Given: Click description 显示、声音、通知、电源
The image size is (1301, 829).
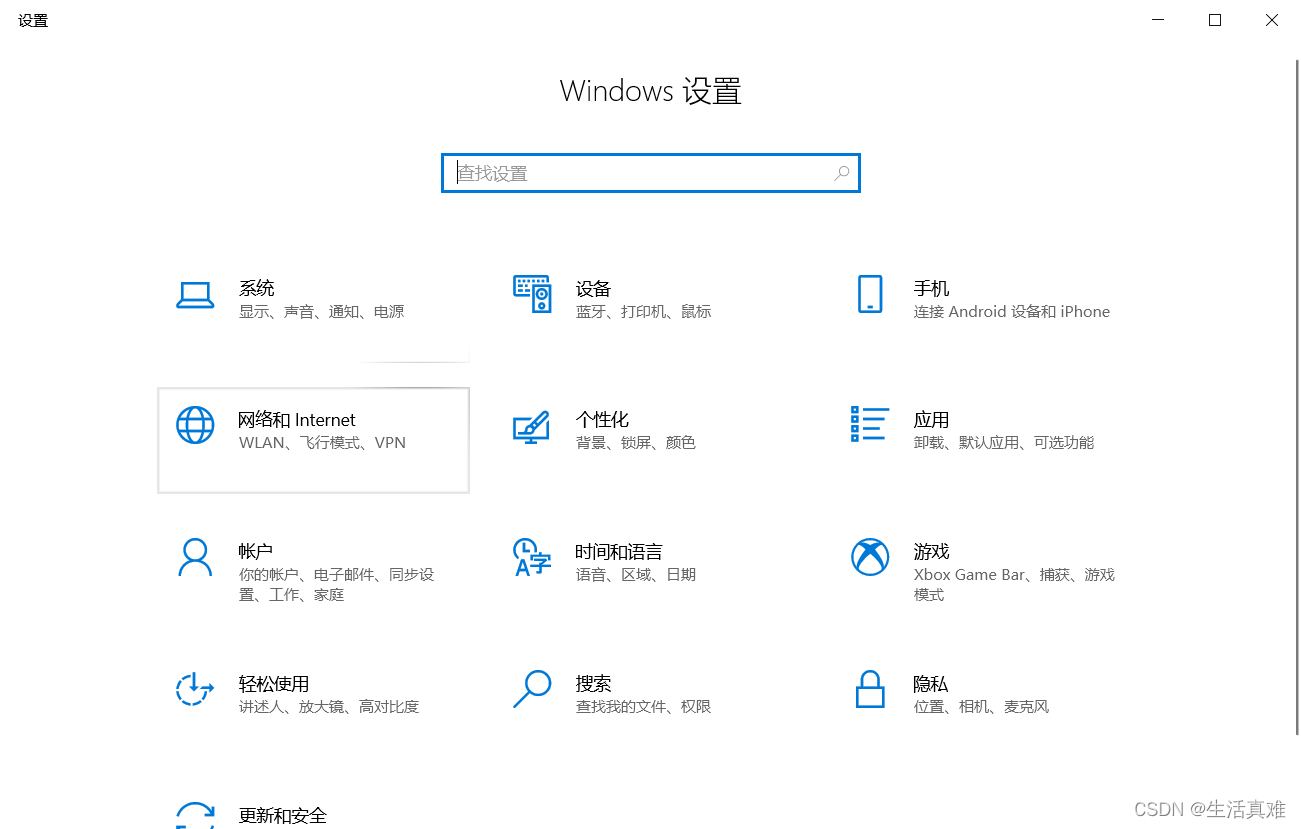Looking at the screenshot, I should [x=322, y=311].
